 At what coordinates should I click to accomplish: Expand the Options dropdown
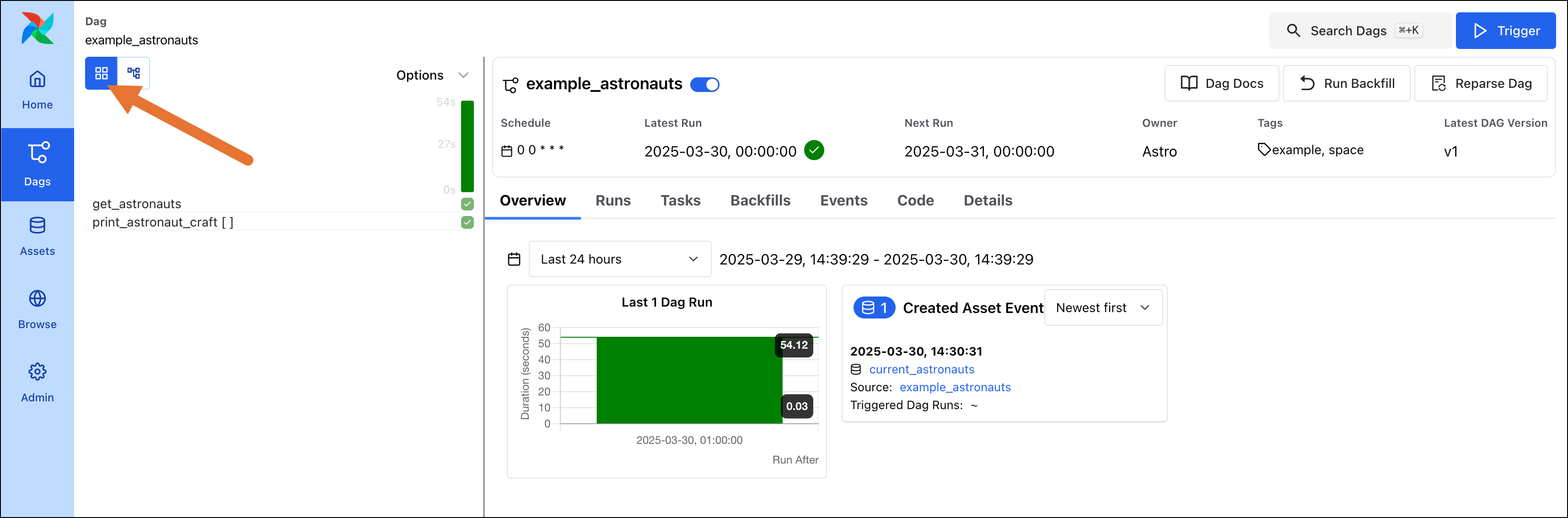[433, 75]
